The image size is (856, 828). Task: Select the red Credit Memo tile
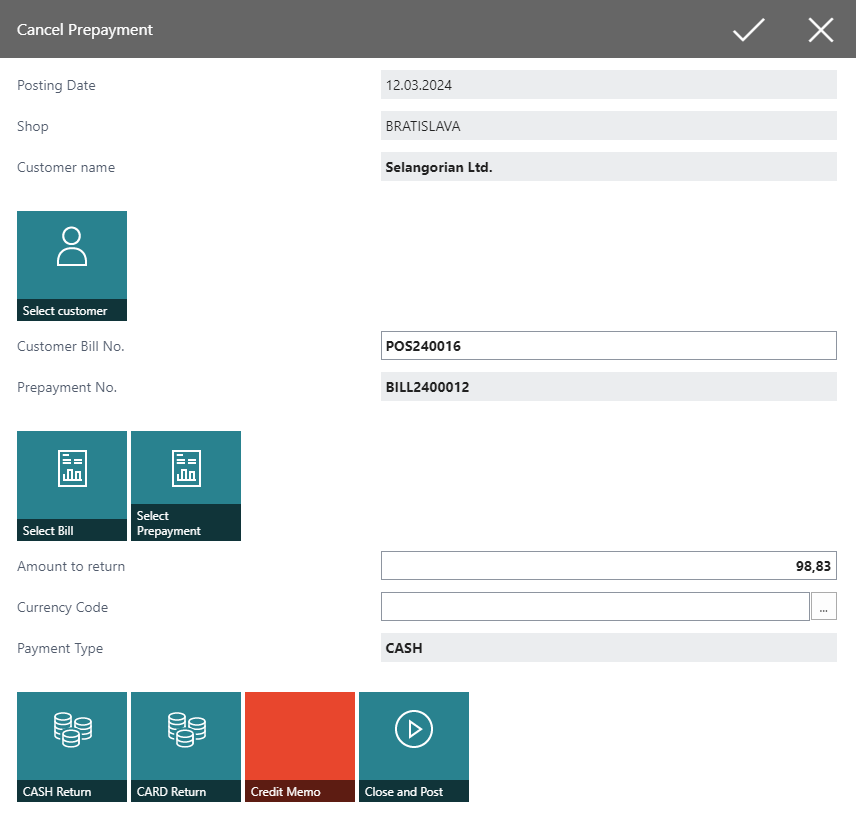point(300,747)
